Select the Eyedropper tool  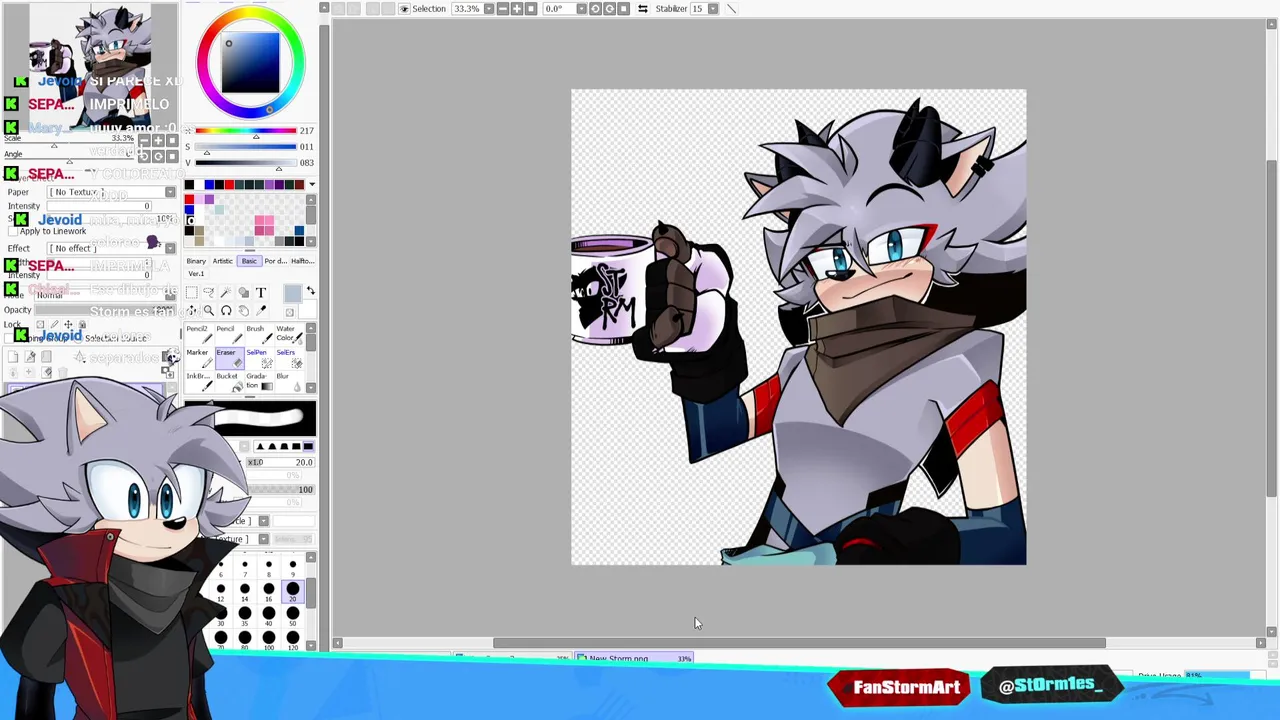261,311
